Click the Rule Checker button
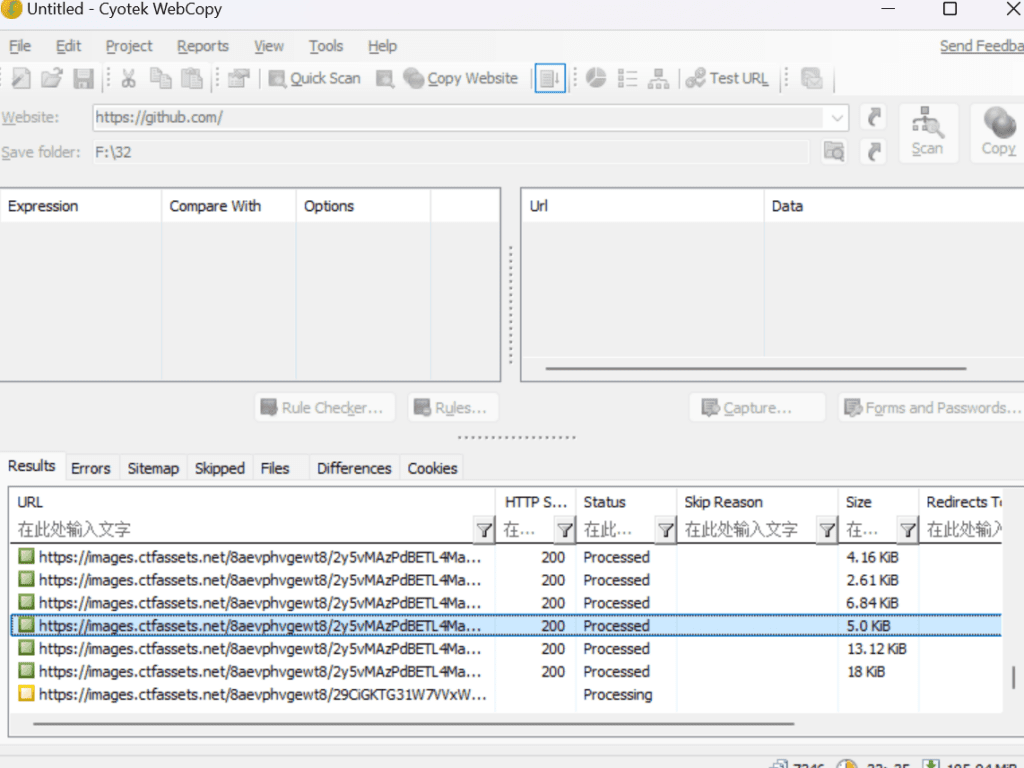This screenshot has height=768, width=1024. 325,408
